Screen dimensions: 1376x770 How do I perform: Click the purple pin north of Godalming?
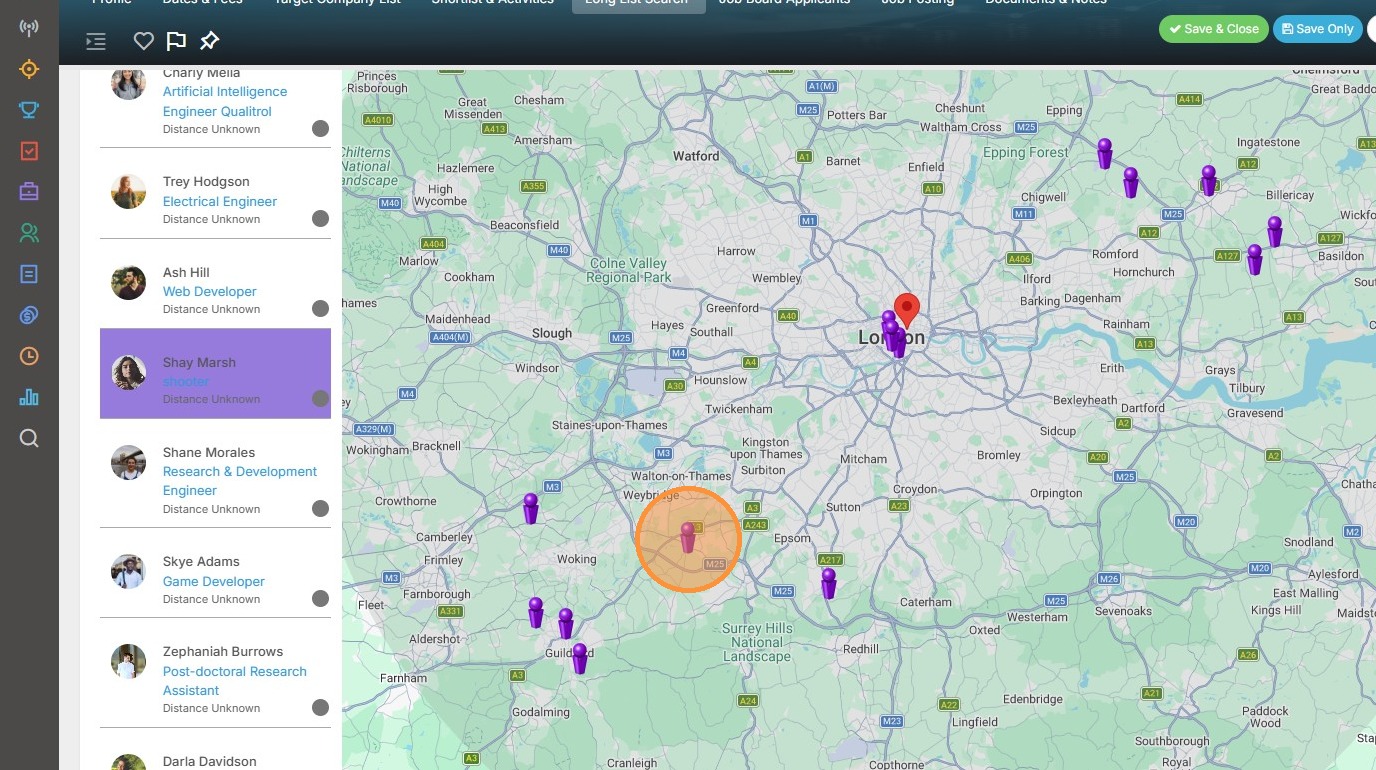tap(580, 658)
